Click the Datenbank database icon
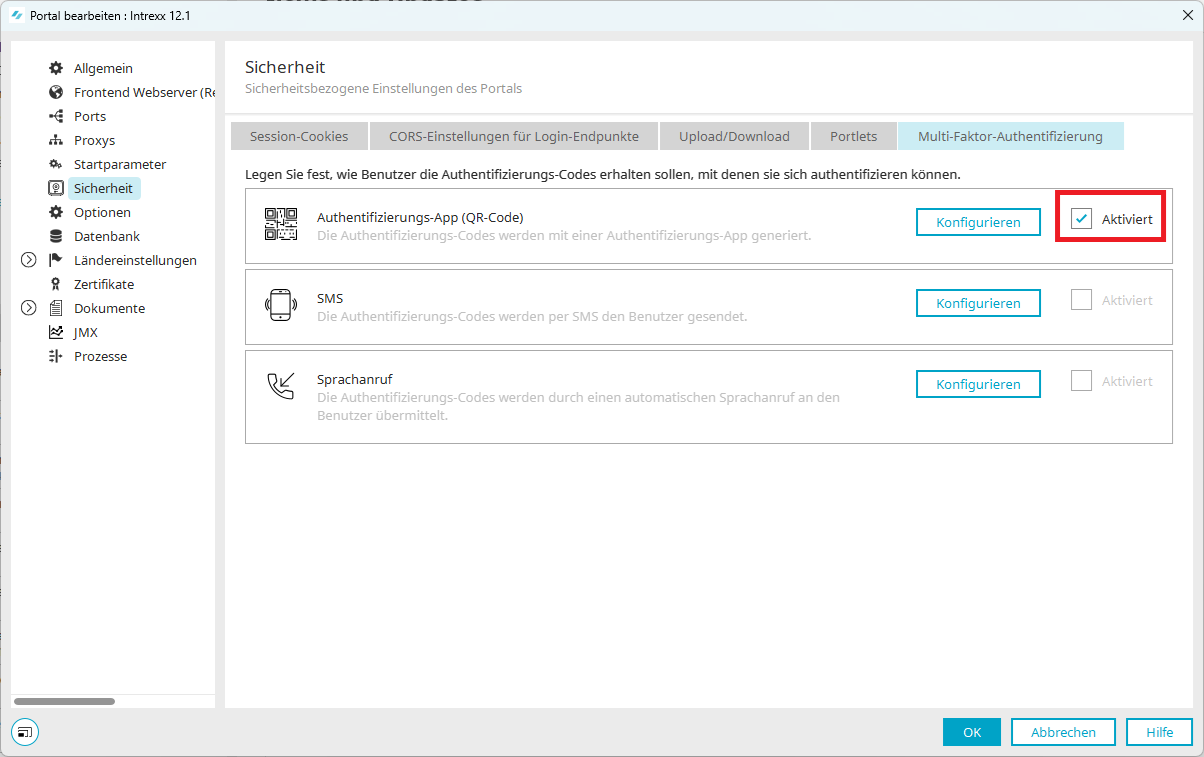Screen dimensions: 1204x757 coord(56,236)
